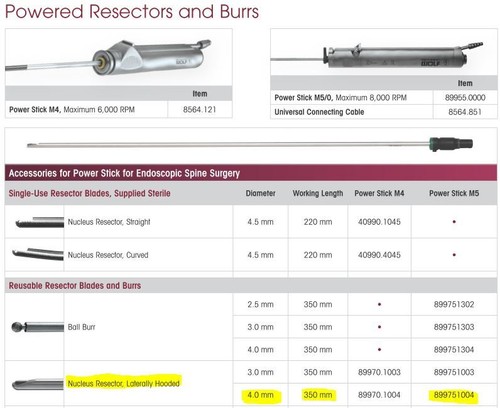This screenshot has height=408, width=500.
Task: Click the ball burr tip image
Action: 37,327
